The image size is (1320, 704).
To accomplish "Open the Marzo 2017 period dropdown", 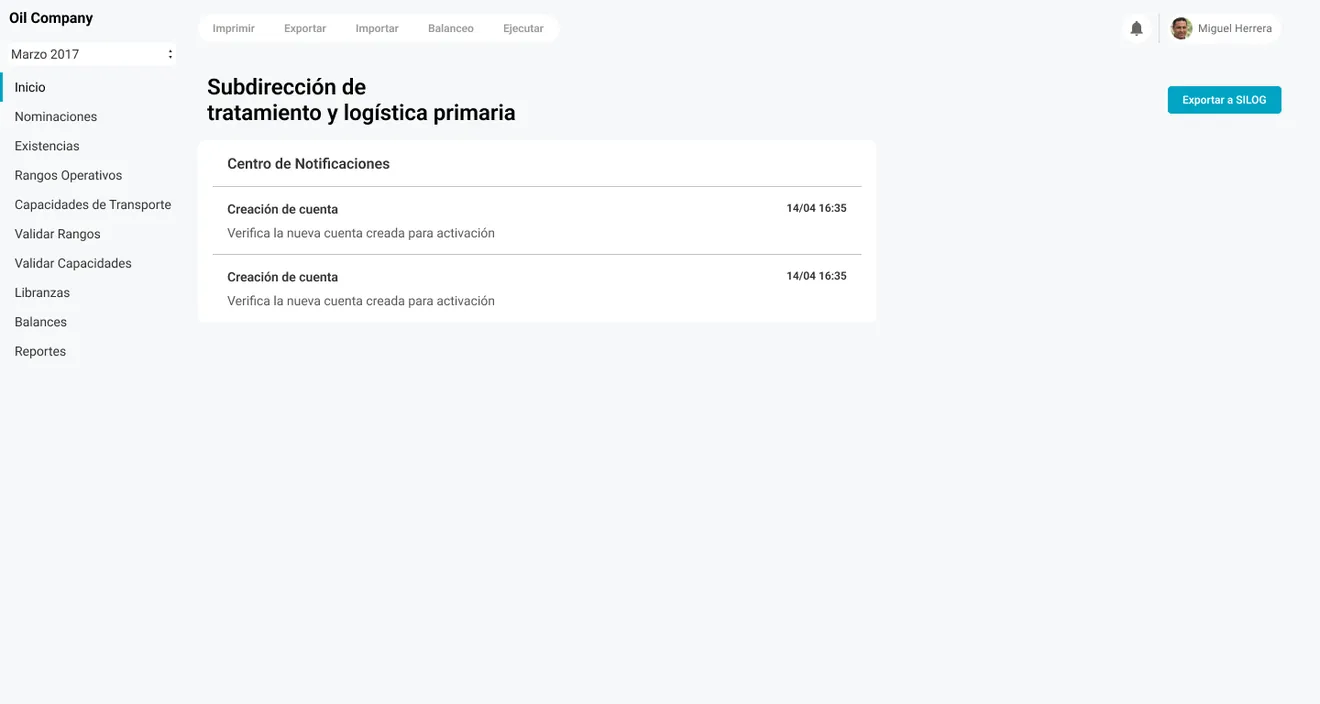I will (91, 54).
